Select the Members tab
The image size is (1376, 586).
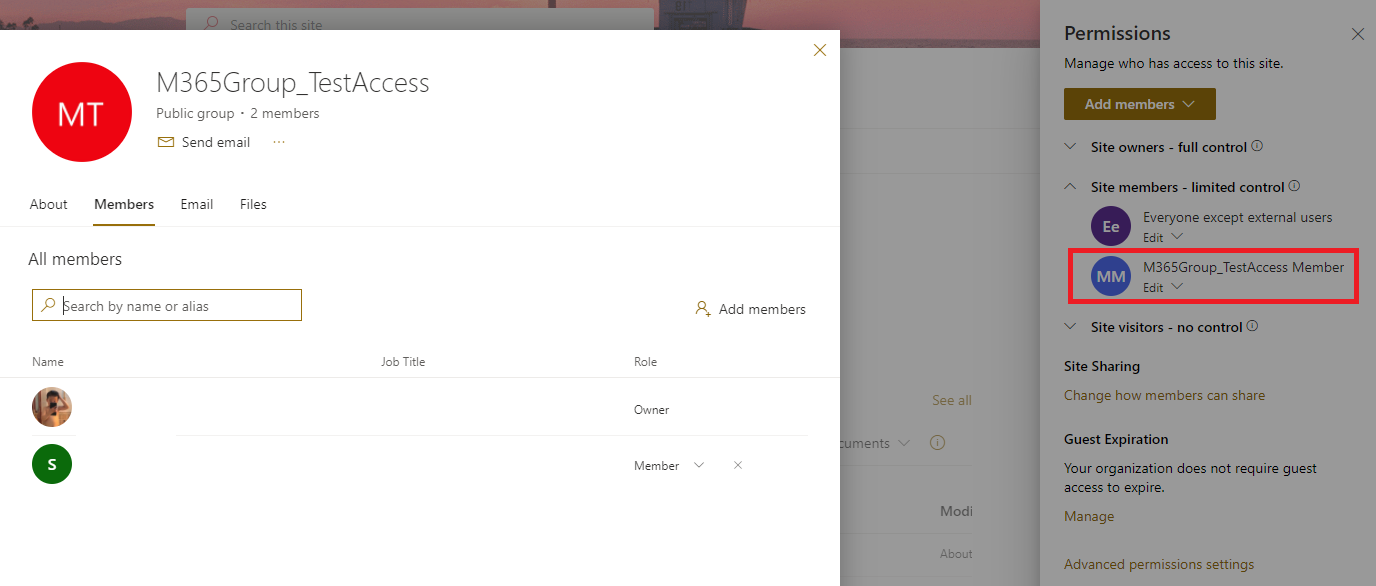click(124, 204)
